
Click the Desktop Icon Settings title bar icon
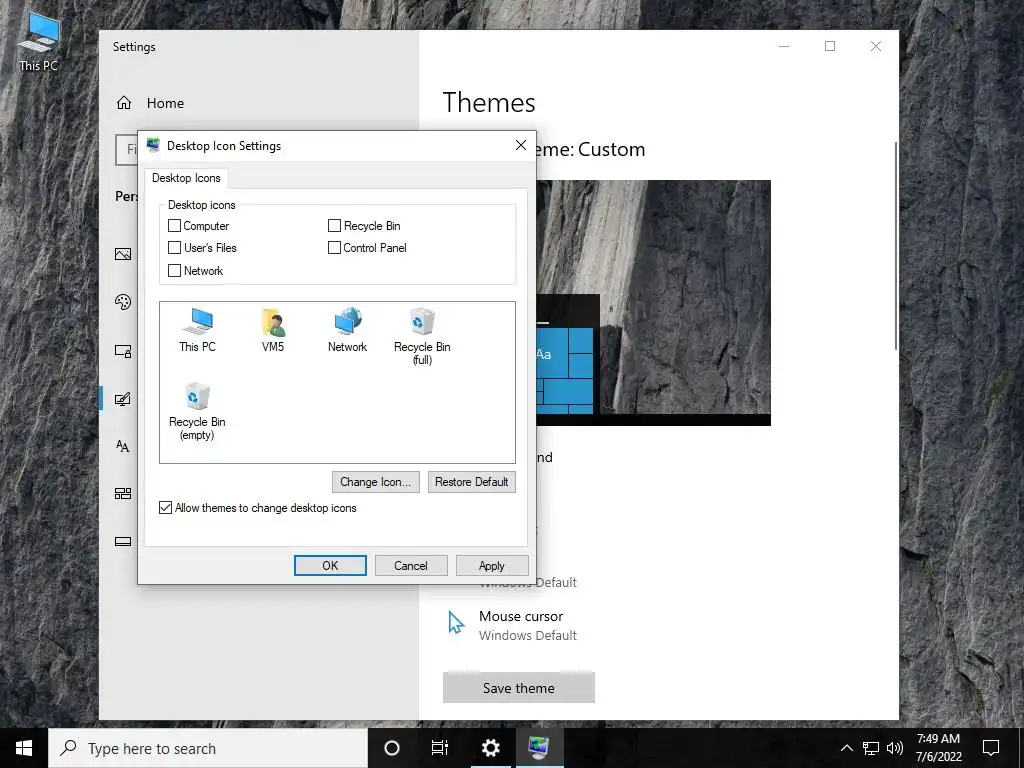(x=153, y=145)
